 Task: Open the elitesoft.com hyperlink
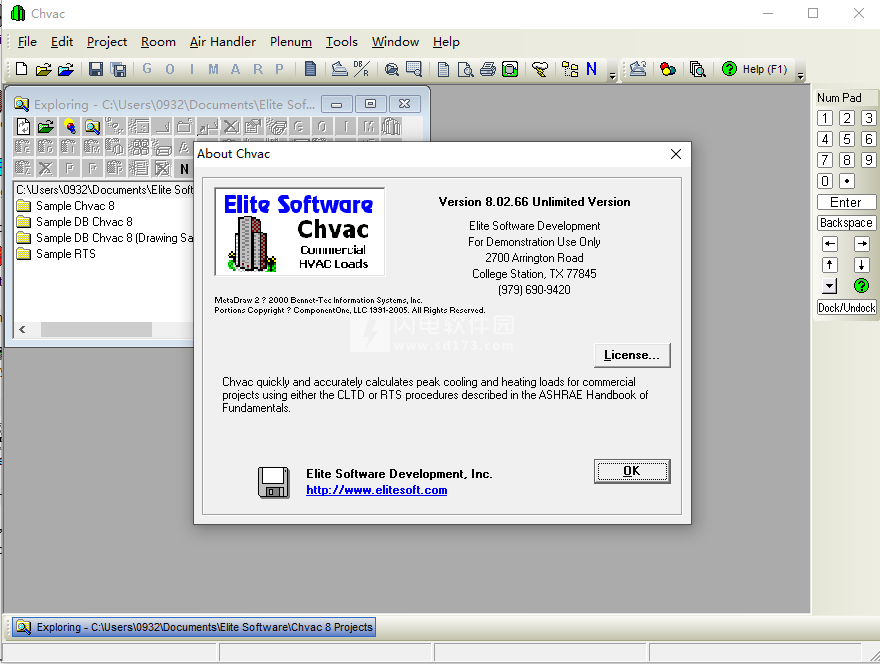(377, 490)
